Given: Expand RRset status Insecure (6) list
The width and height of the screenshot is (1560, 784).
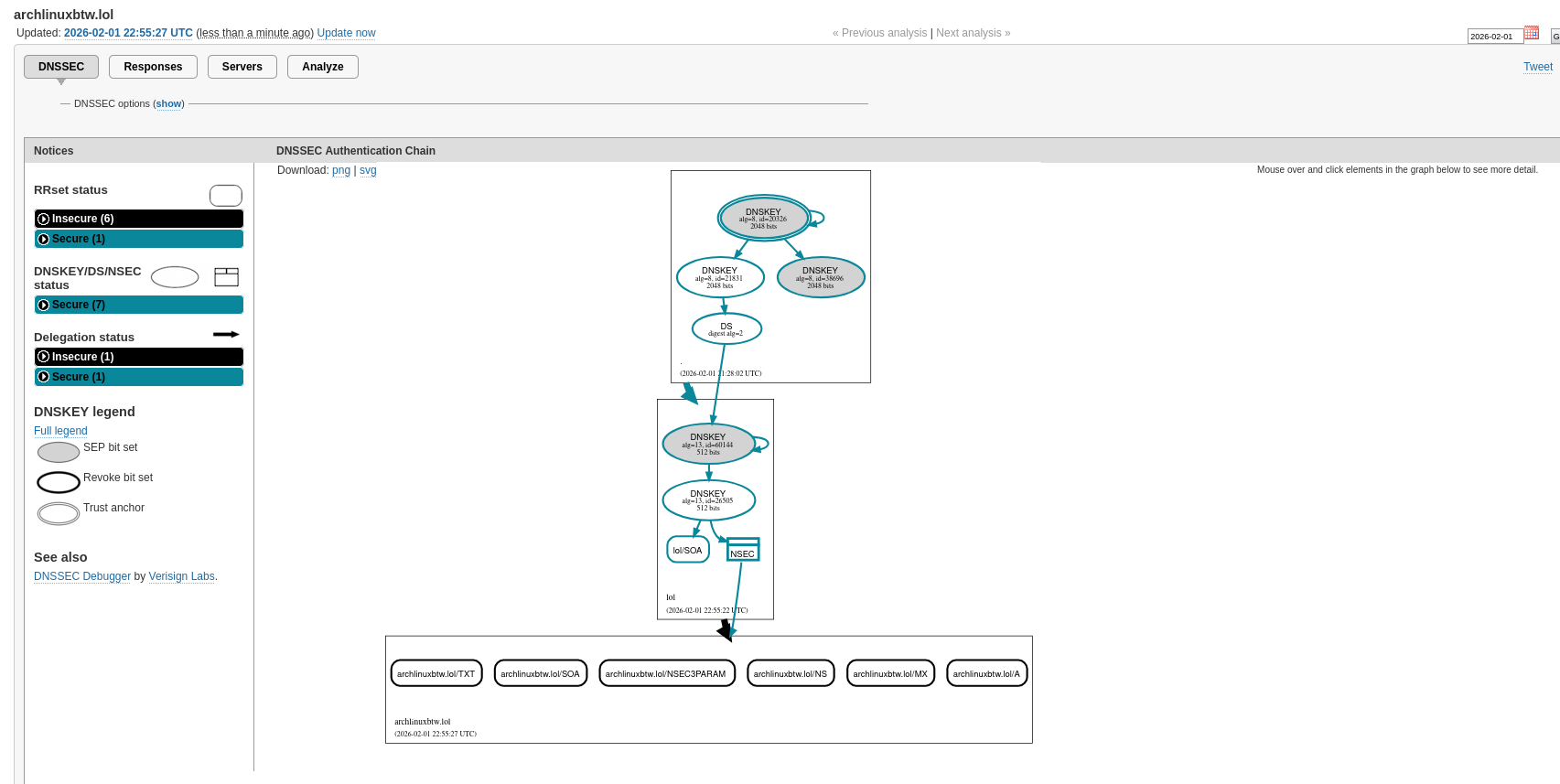Looking at the screenshot, I should click(139, 219).
